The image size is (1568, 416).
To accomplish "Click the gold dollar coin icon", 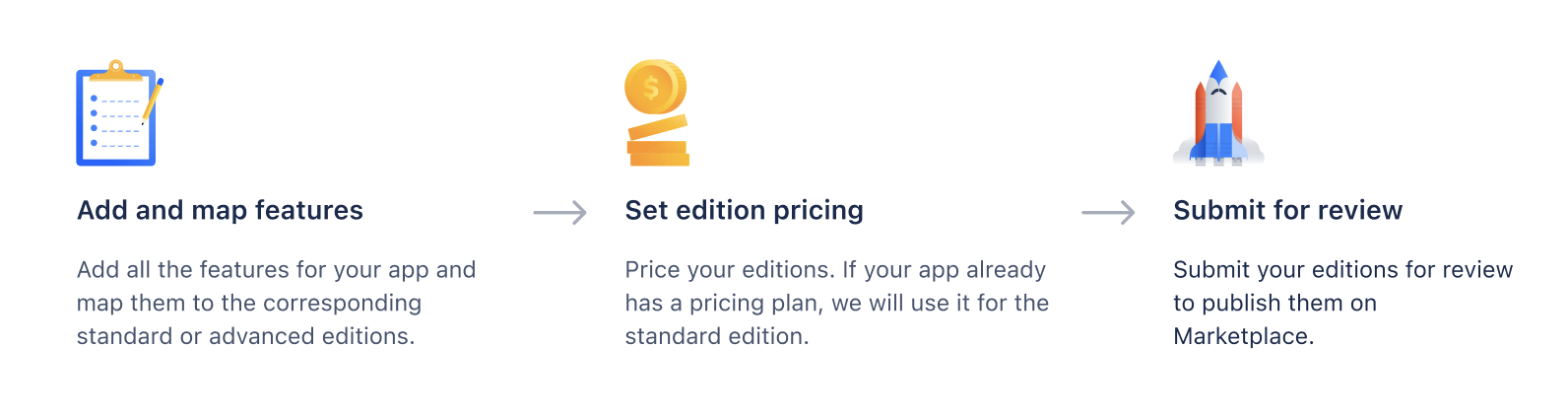I will (655, 87).
